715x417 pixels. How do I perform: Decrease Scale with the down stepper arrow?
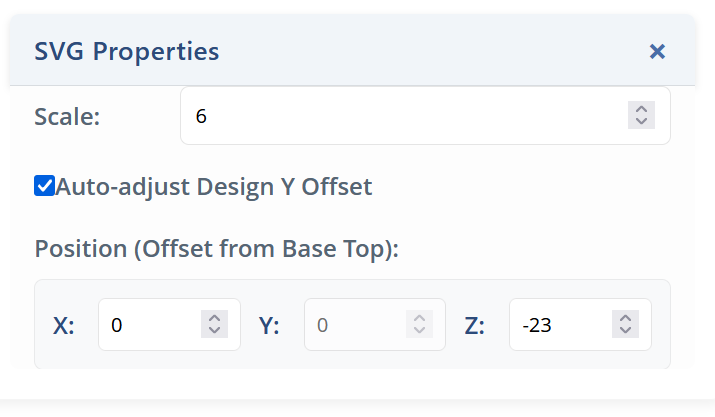[641, 122]
